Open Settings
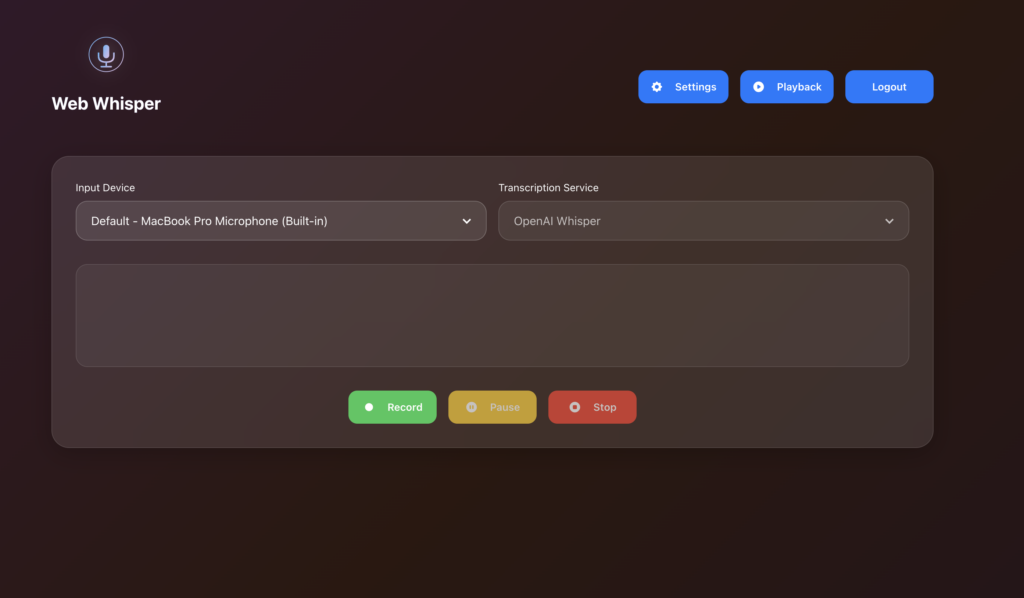1024x598 pixels. (683, 87)
